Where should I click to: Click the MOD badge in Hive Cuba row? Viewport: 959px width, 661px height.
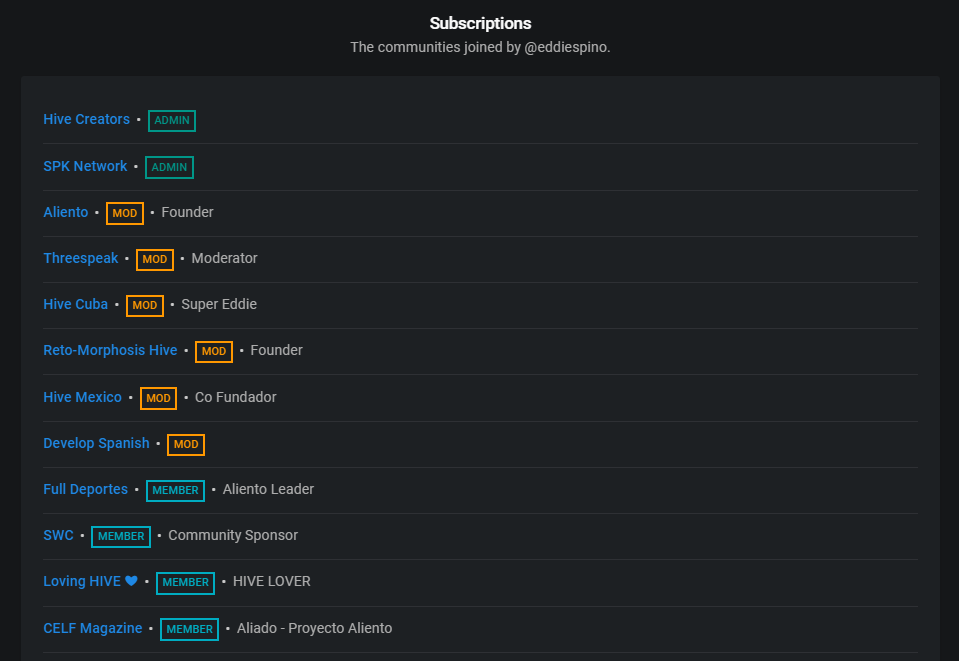145,305
